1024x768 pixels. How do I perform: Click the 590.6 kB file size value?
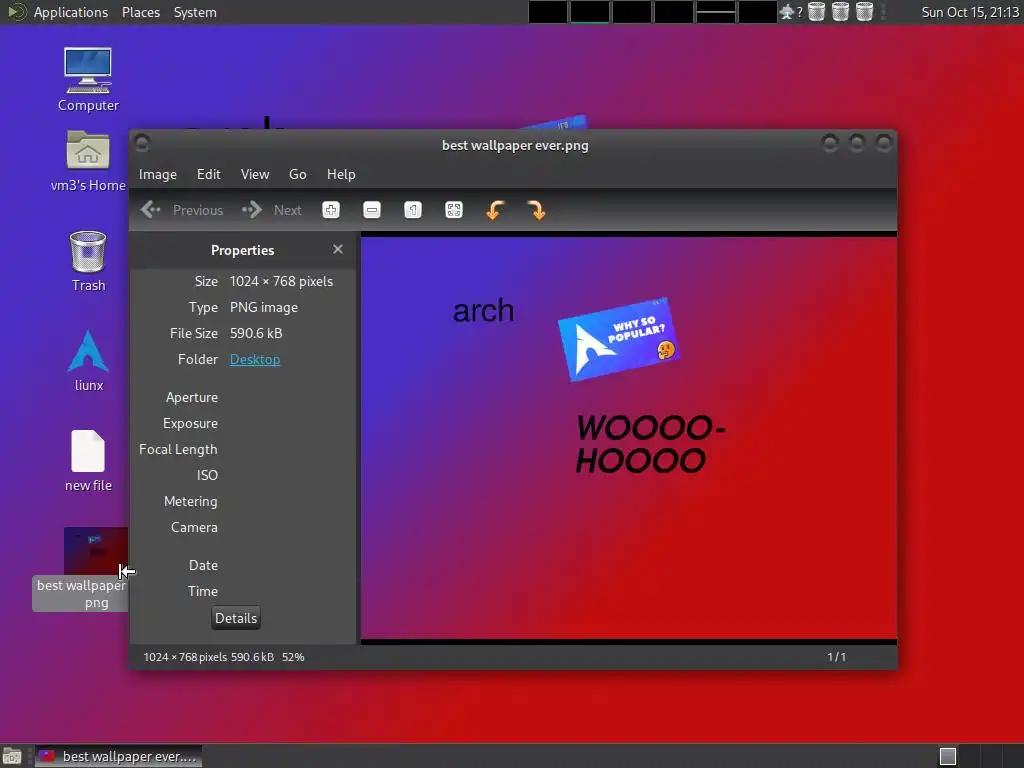256,334
